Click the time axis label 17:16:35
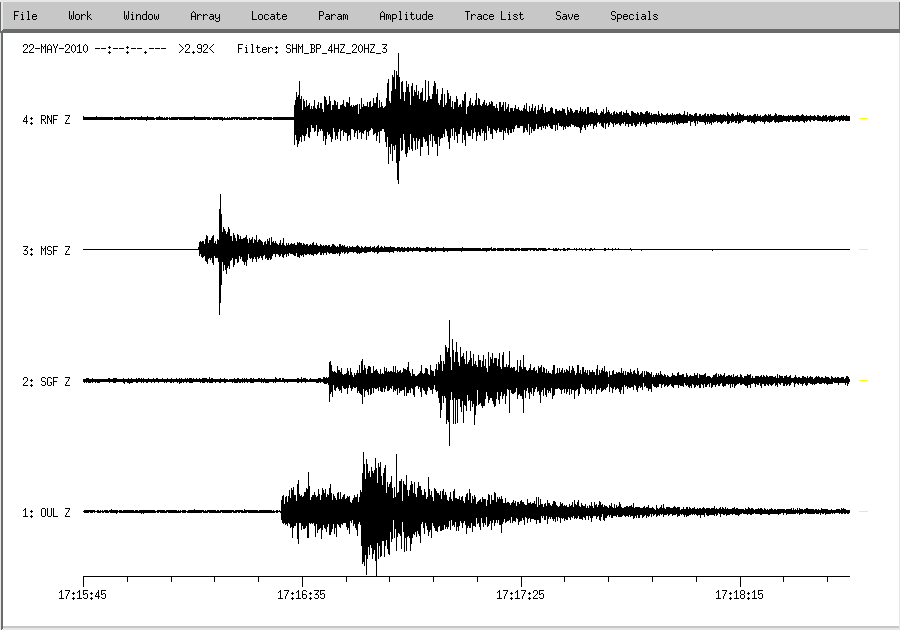Viewport: 900px width, 630px height. pyautogui.click(x=301, y=594)
